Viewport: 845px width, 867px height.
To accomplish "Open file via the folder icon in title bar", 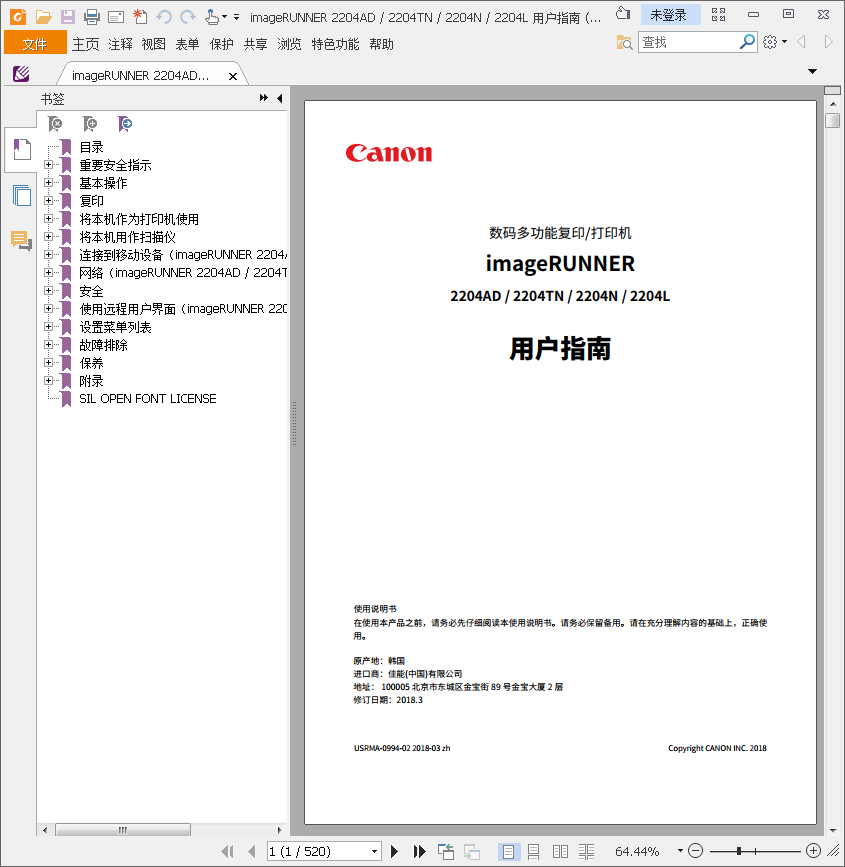I will 43,17.
